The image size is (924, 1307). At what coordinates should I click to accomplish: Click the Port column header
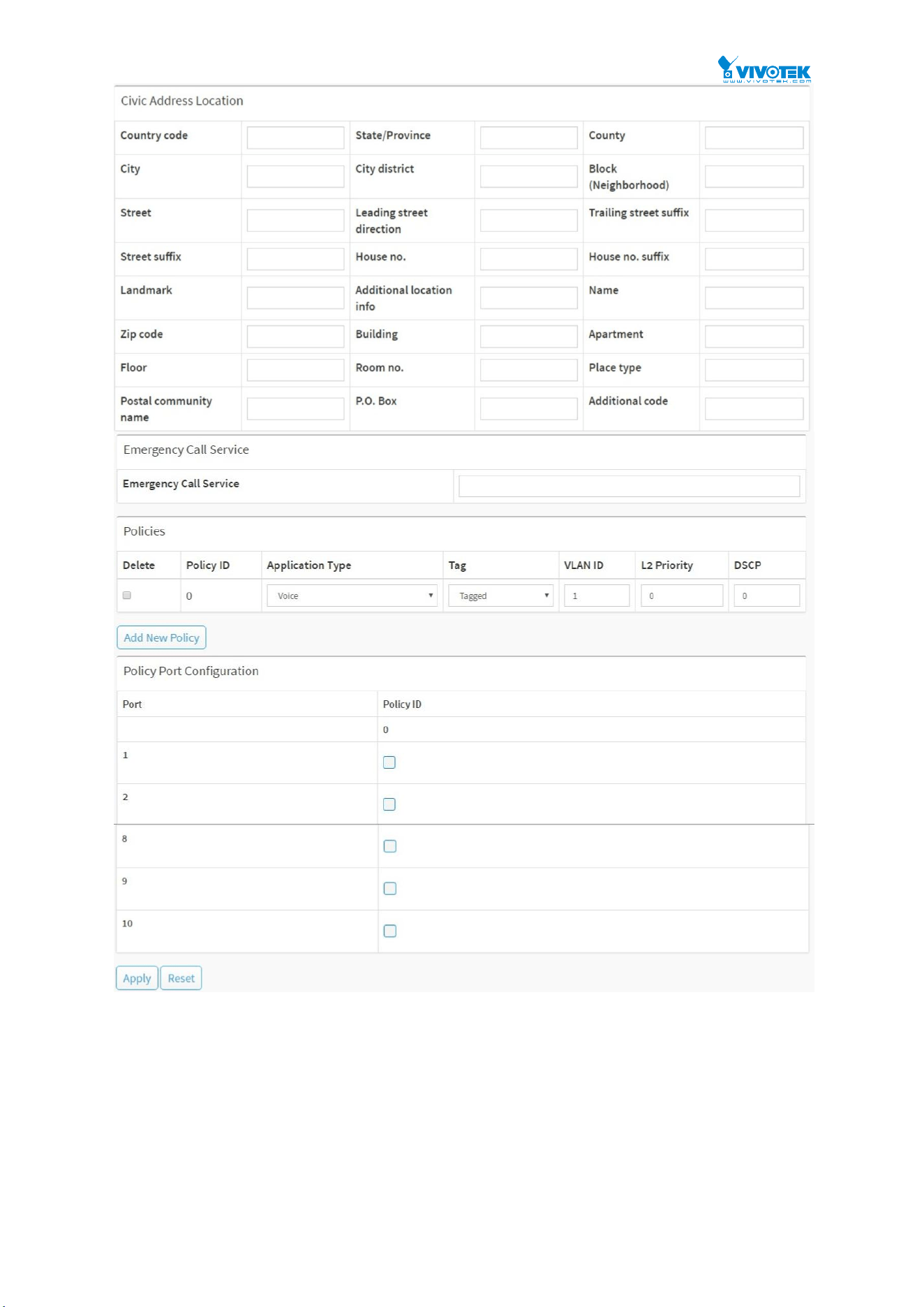pos(132,704)
